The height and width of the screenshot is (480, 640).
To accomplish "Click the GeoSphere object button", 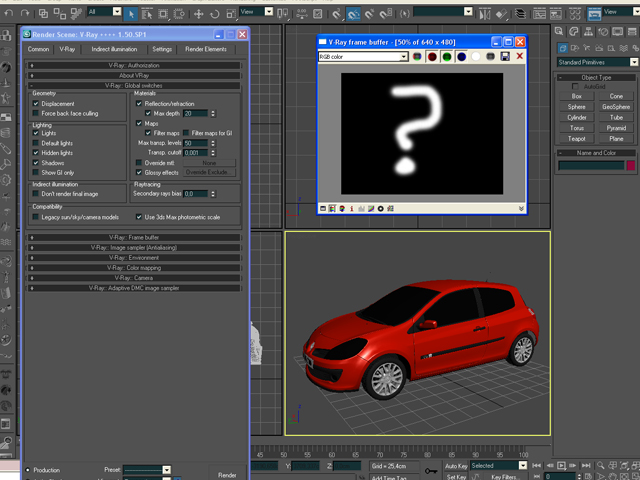I will click(x=616, y=107).
